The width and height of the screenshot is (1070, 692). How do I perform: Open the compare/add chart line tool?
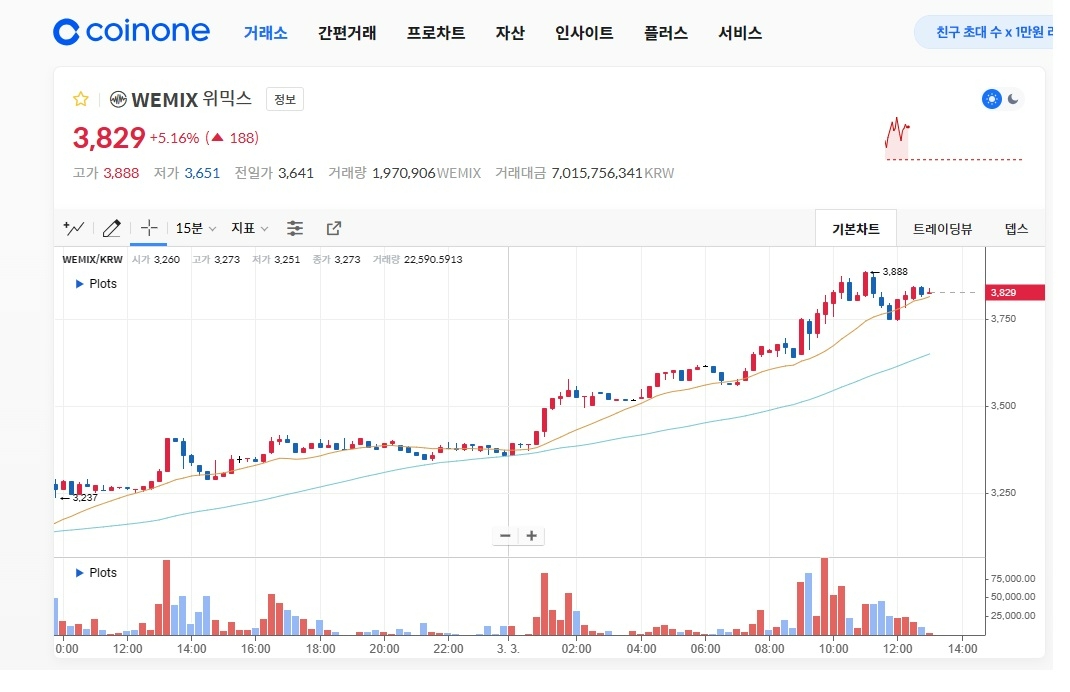[x=74, y=228]
